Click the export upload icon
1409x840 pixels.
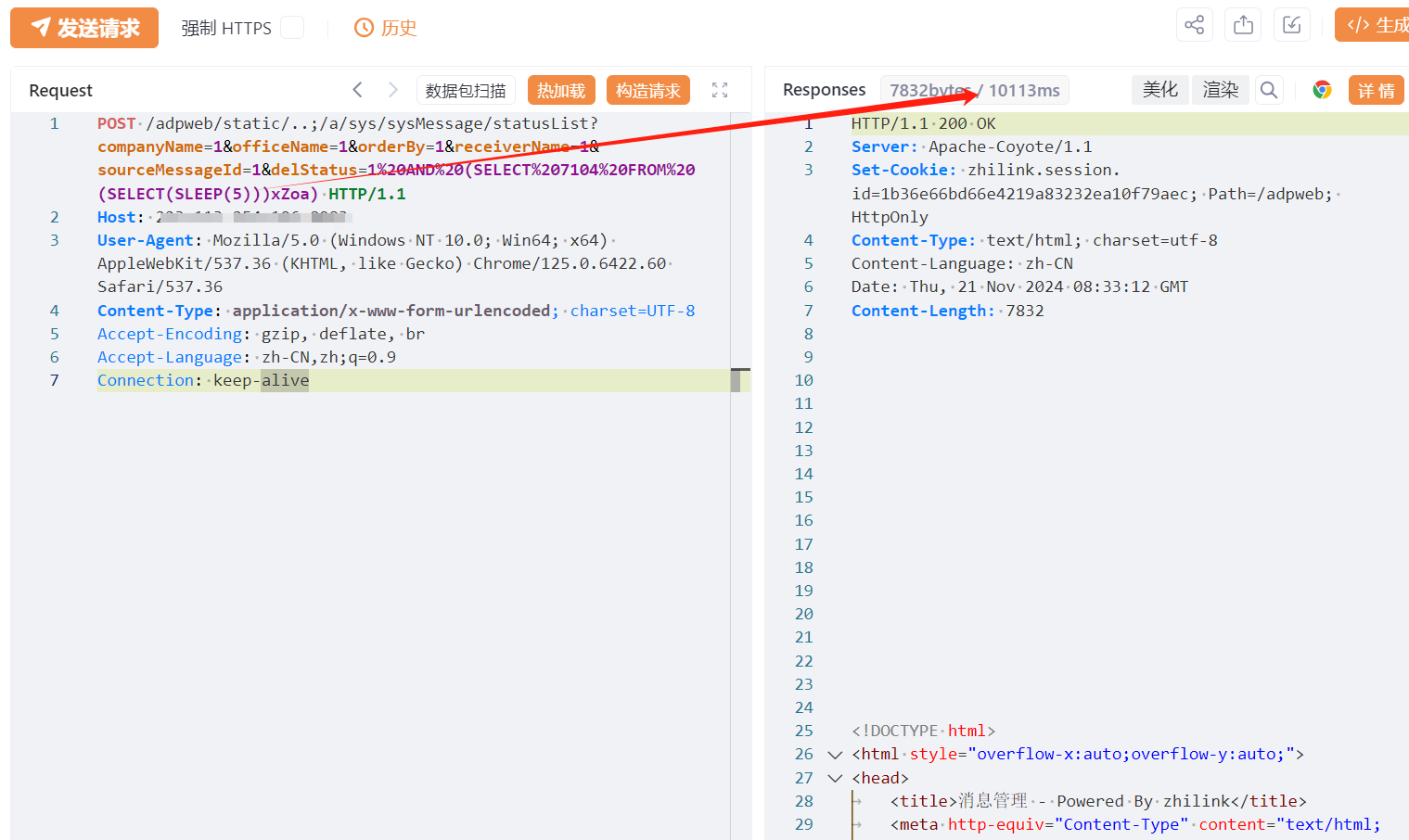pyautogui.click(x=1244, y=25)
